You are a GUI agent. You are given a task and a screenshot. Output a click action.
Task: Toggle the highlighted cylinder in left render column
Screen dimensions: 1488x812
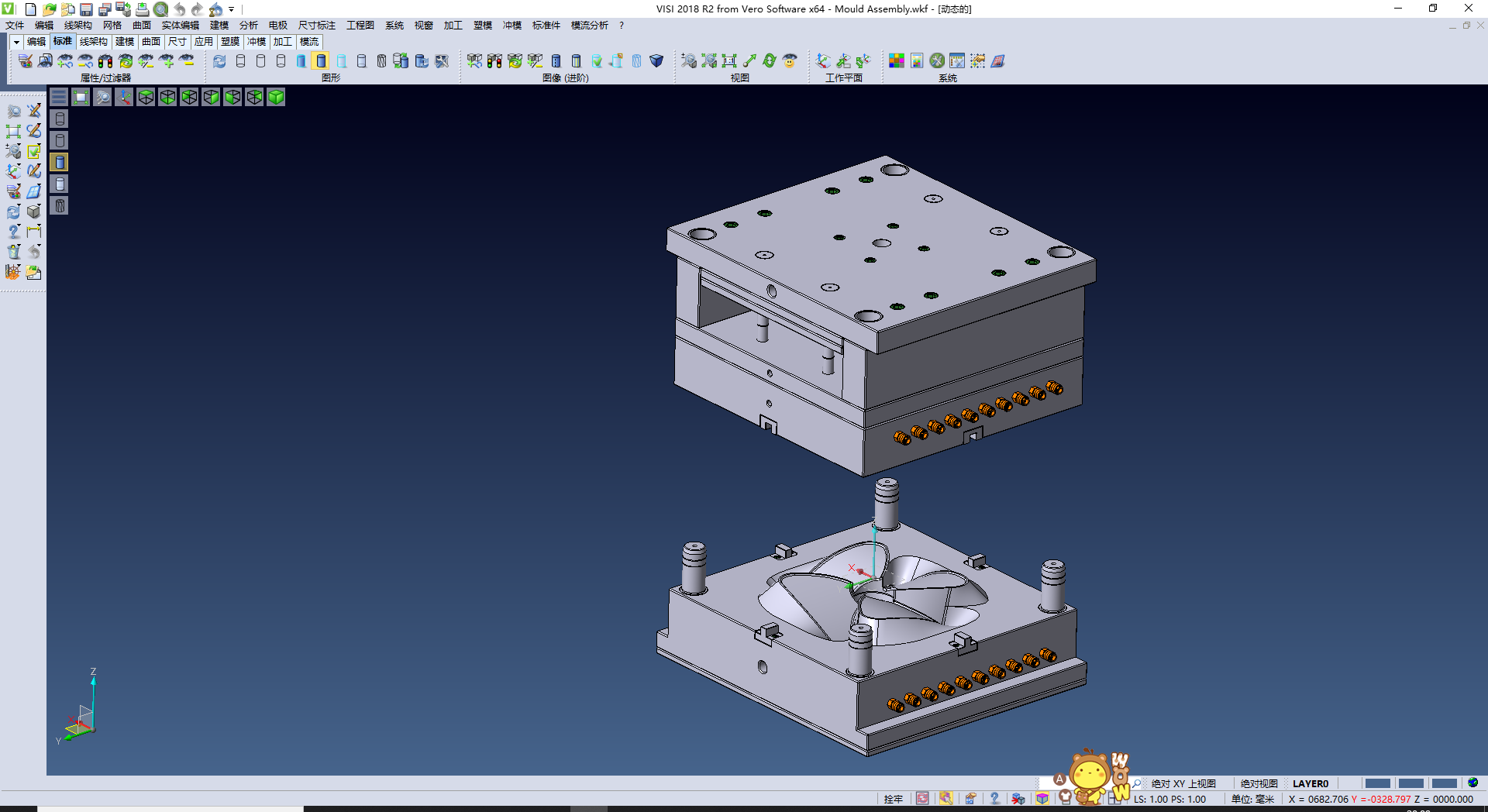coord(60,162)
